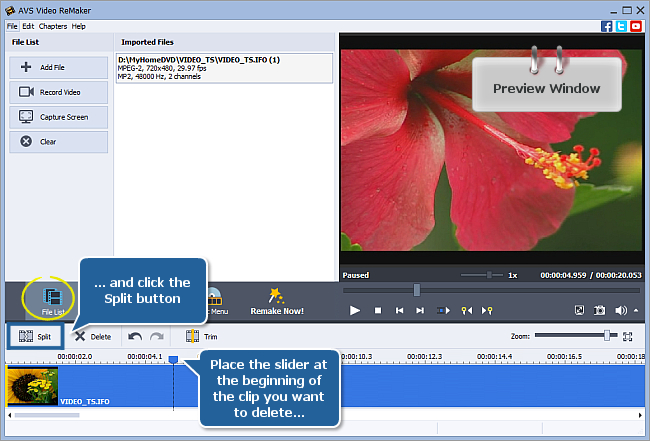Stop the video playback
Viewport: 650px width, 441px height.
click(x=378, y=310)
